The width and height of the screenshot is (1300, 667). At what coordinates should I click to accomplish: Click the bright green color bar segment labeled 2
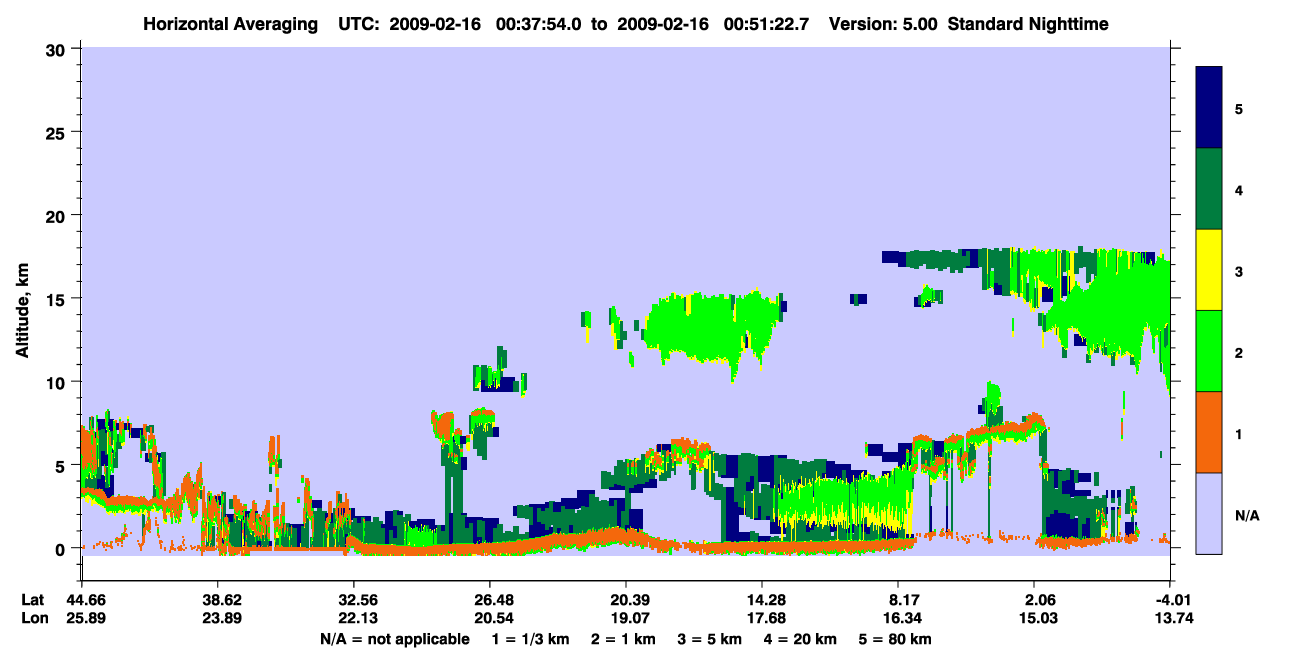pyautogui.click(x=1209, y=351)
